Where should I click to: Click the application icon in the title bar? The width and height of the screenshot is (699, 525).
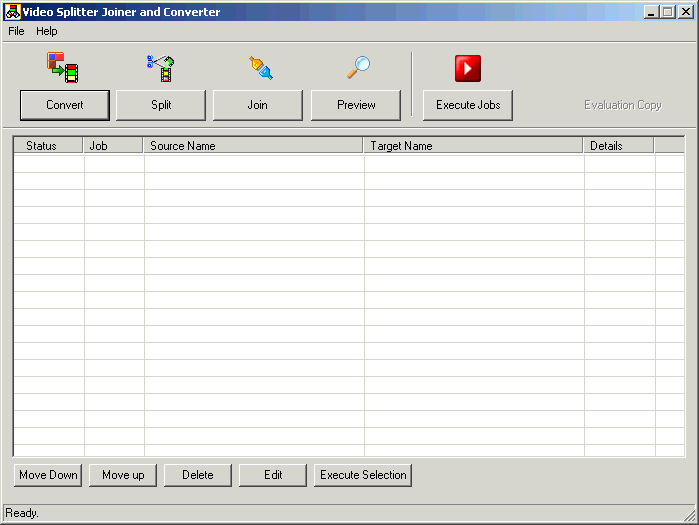coord(13,12)
